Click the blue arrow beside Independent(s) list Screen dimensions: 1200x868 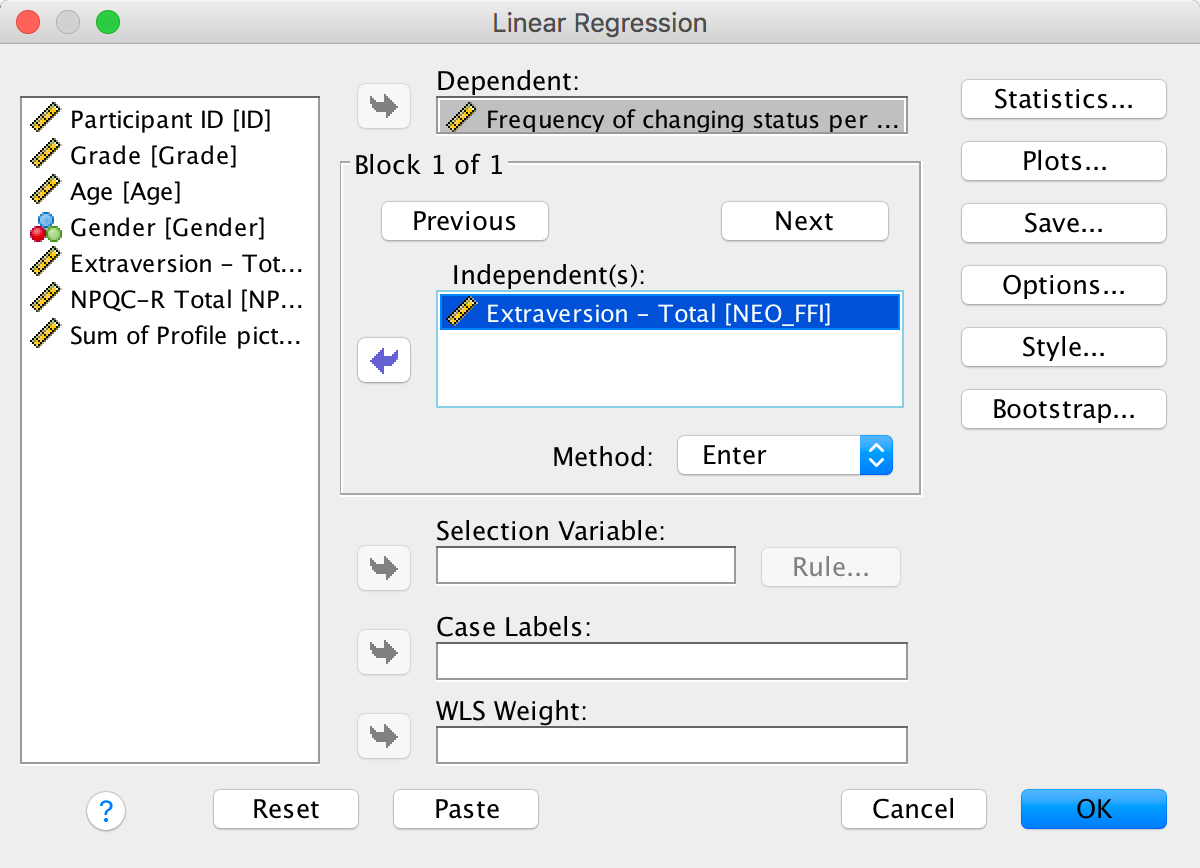point(384,360)
